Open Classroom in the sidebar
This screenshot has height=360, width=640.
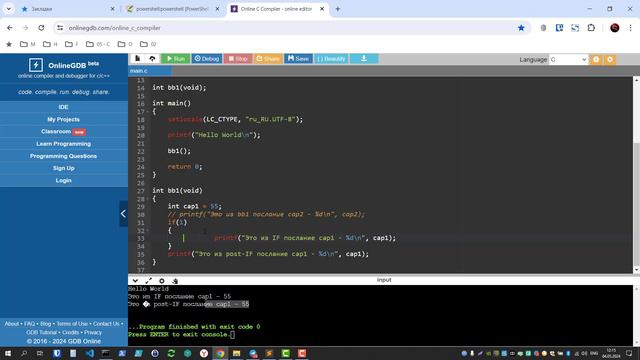click(64, 131)
